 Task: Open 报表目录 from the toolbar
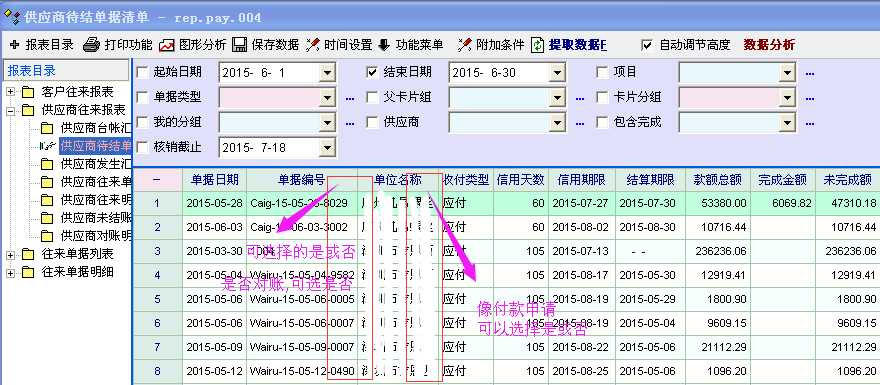tap(42, 45)
